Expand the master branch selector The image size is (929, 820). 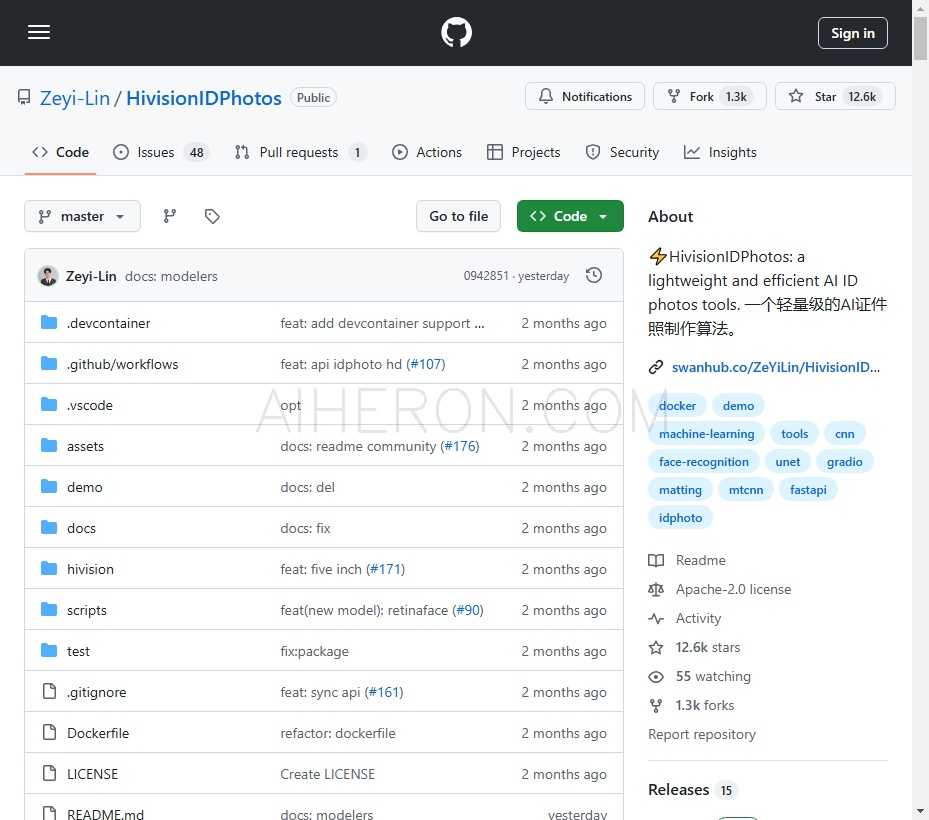point(82,216)
